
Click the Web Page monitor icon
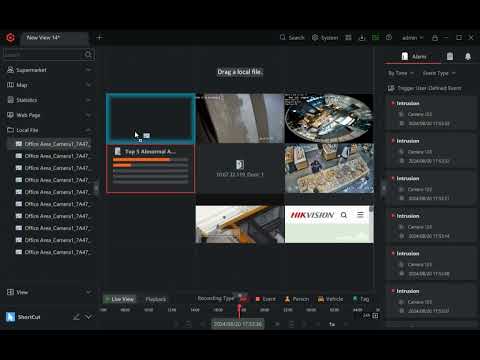click(x=11, y=115)
